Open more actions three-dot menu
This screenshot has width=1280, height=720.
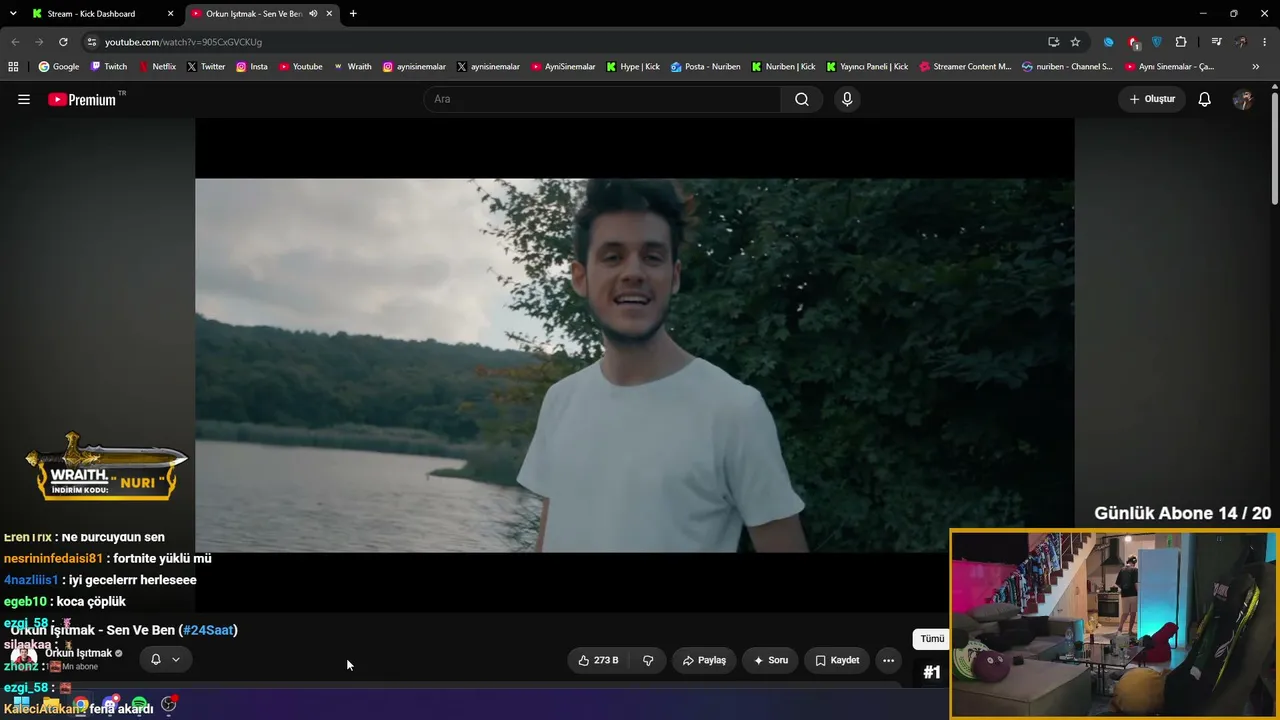coord(888,660)
